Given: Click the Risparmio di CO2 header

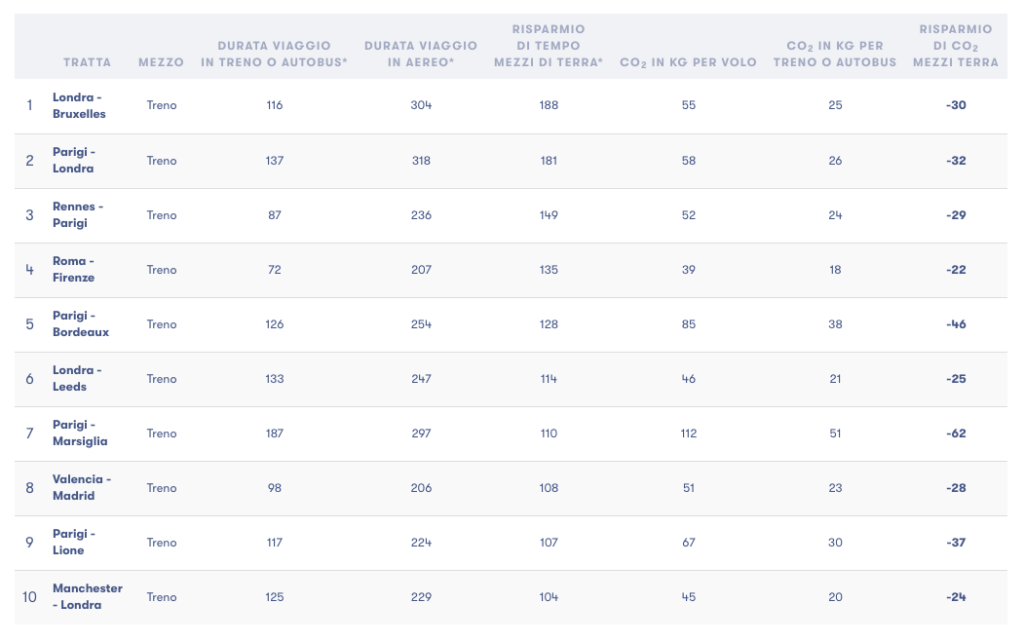Looking at the screenshot, I should pos(955,46).
